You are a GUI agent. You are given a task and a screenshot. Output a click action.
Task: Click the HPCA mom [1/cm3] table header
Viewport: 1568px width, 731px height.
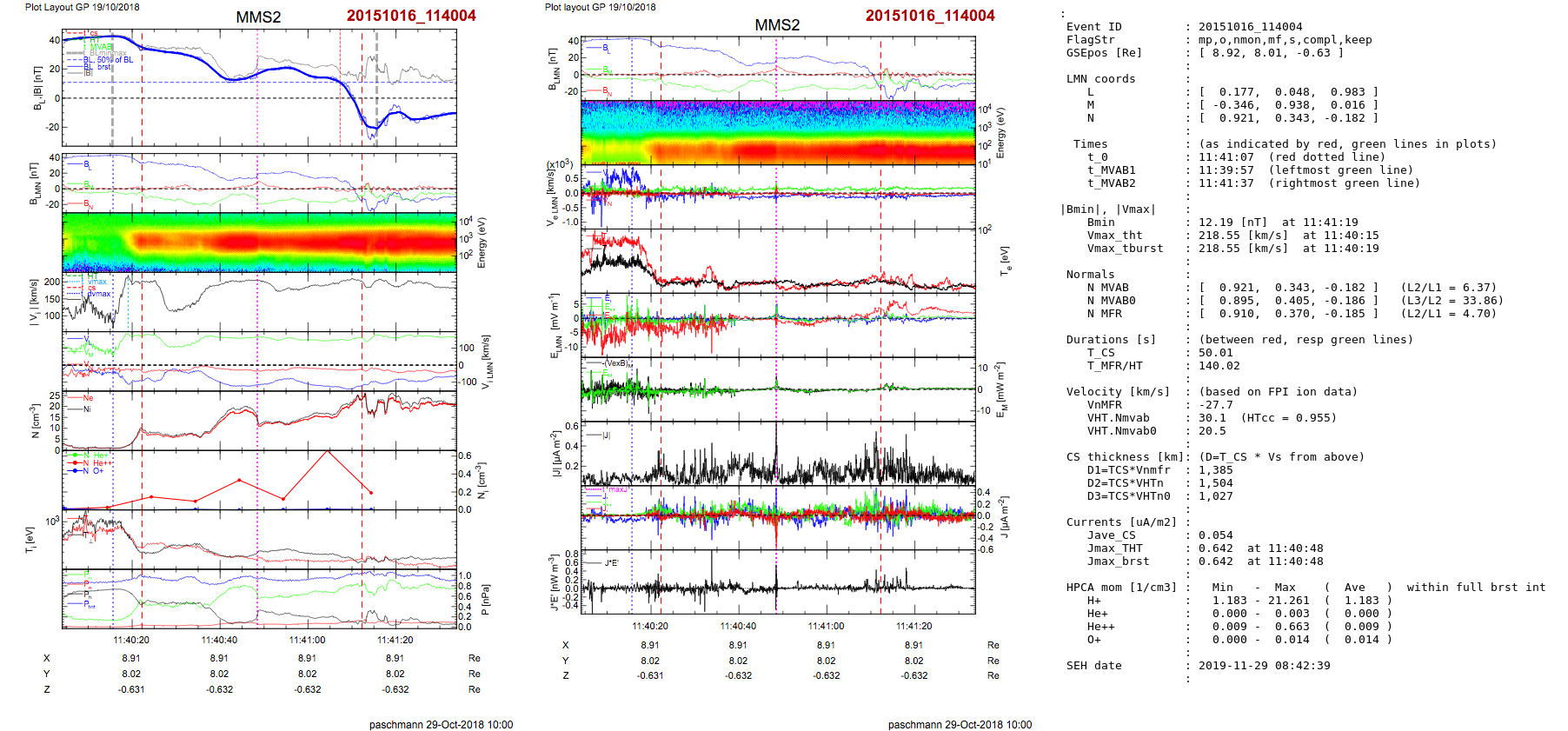pyautogui.click(x=1121, y=588)
